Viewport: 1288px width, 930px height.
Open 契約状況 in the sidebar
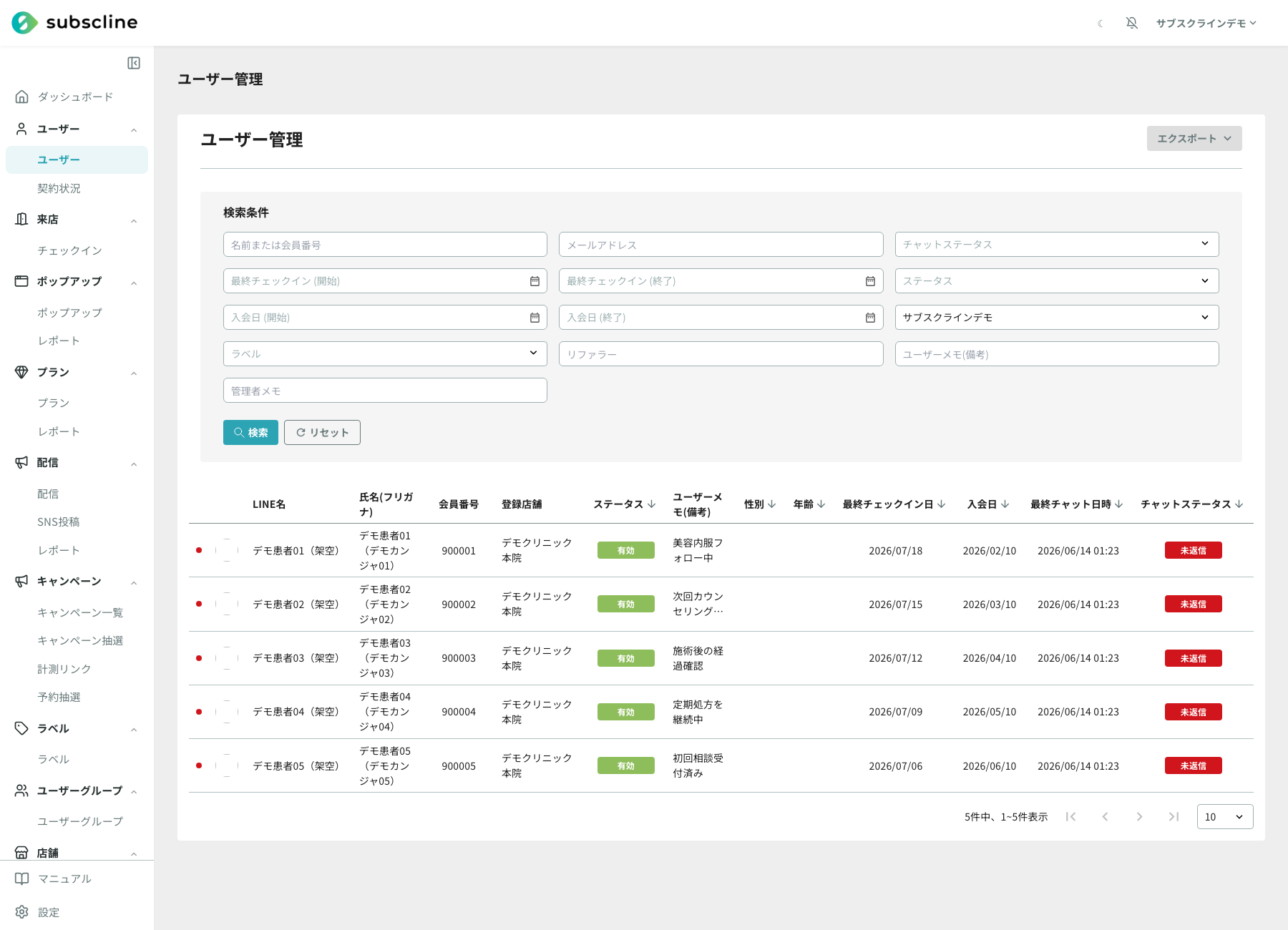pos(59,188)
